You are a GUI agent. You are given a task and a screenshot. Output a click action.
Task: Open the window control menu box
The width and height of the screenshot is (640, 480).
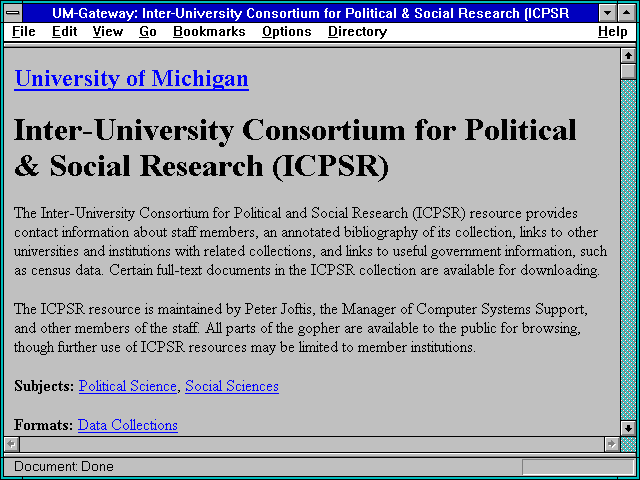coord(13,13)
